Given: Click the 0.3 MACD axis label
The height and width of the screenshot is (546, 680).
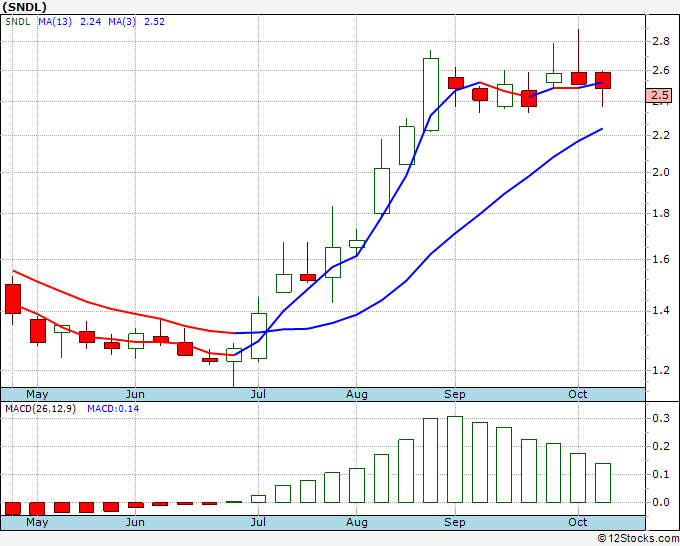Looking at the screenshot, I should click(660, 418).
